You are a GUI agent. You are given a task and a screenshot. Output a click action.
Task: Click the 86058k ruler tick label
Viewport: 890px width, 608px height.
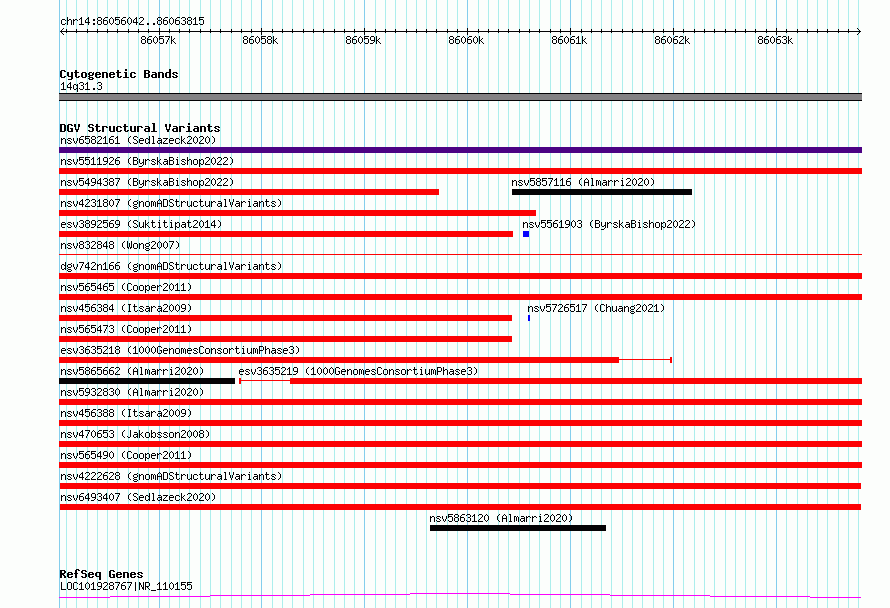tap(260, 40)
